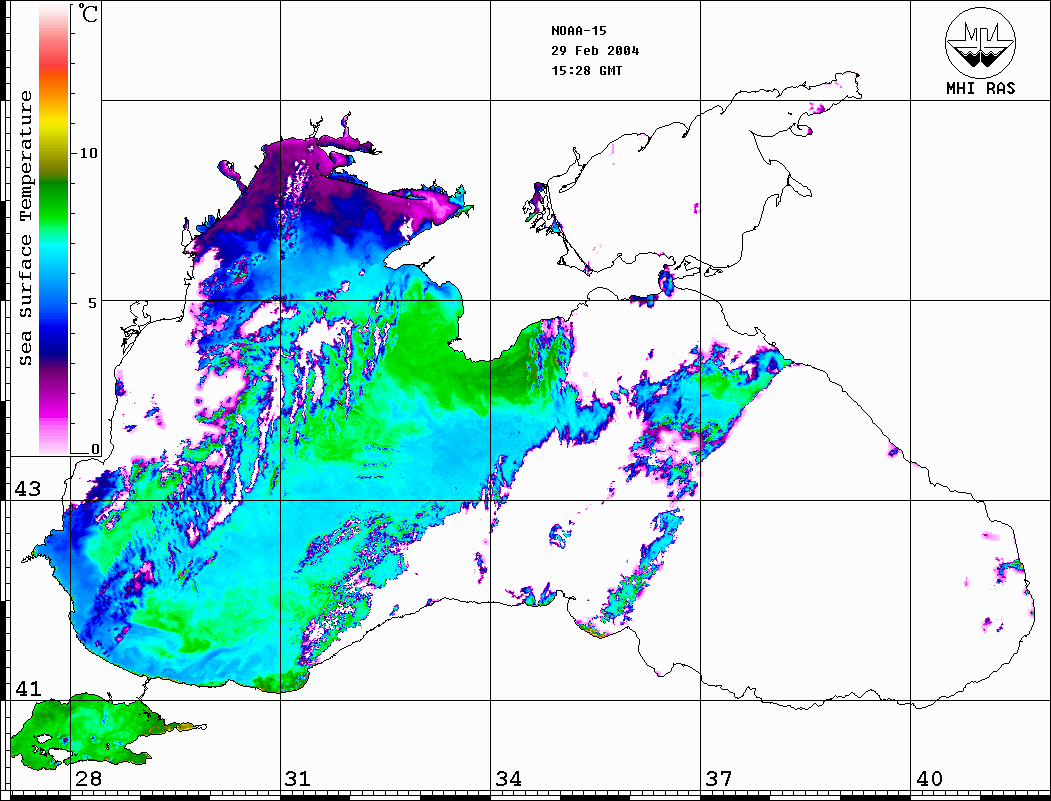Click longitude label '28'
The image size is (1051, 801).
pyautogui.click(x=88, y=779)
